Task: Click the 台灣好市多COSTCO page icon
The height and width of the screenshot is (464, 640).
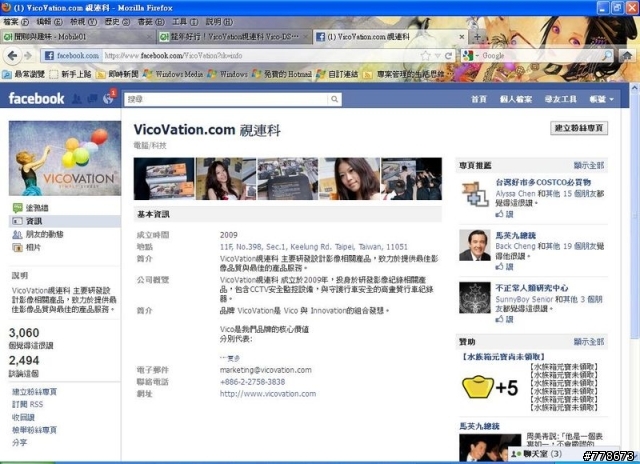Action: tap(475, 193)
